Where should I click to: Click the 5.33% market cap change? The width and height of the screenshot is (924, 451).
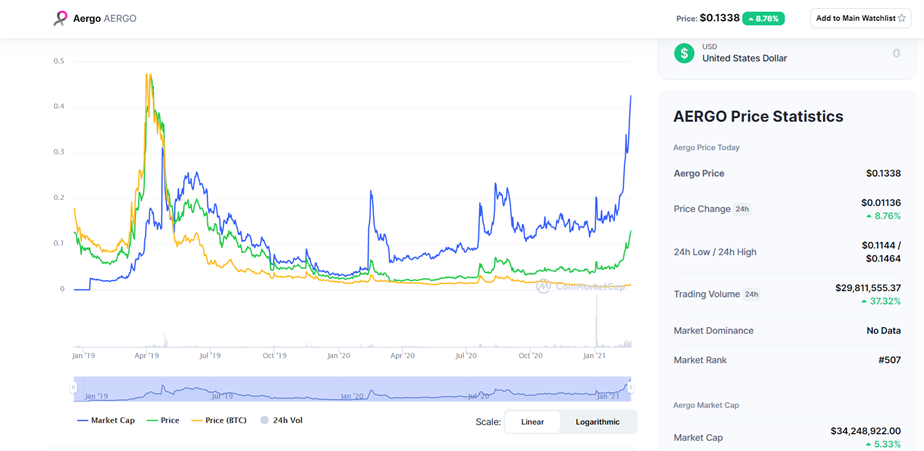(x=884, y=444)
